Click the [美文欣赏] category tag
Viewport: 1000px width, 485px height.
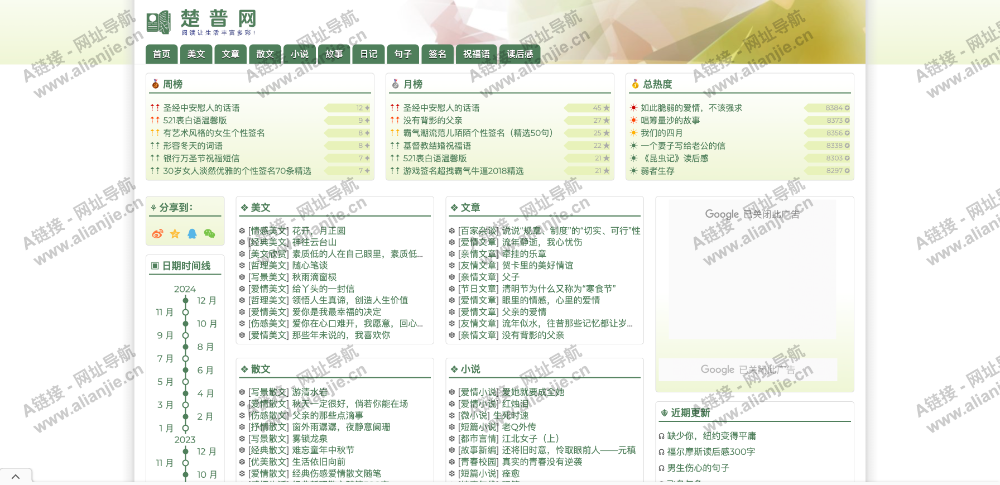(x=268, y=254)
